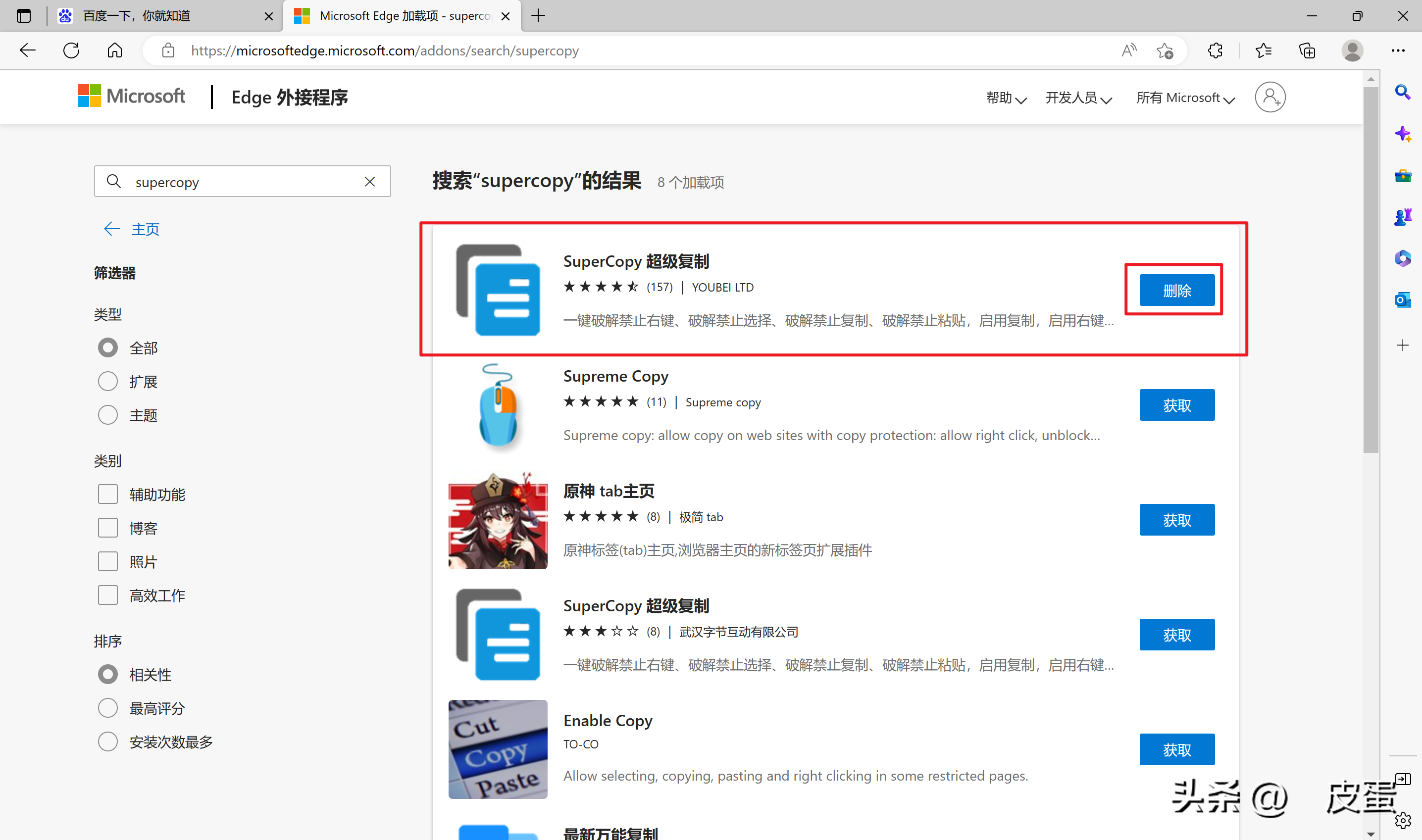The image size is (1422, 840).
Task: Open Supreme Copy extension title
Action: 616,376
